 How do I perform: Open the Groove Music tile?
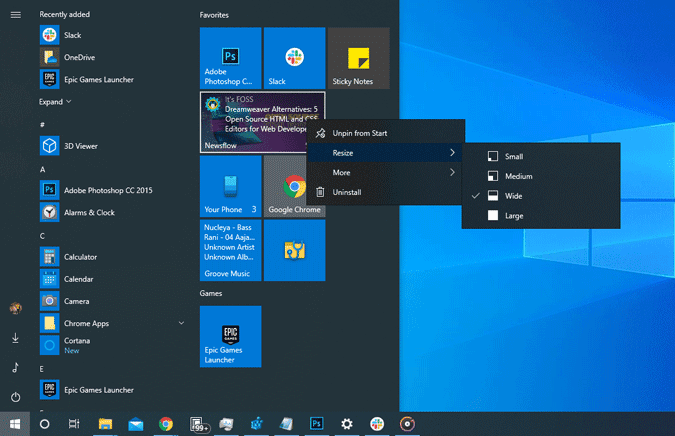coord(230,250)
